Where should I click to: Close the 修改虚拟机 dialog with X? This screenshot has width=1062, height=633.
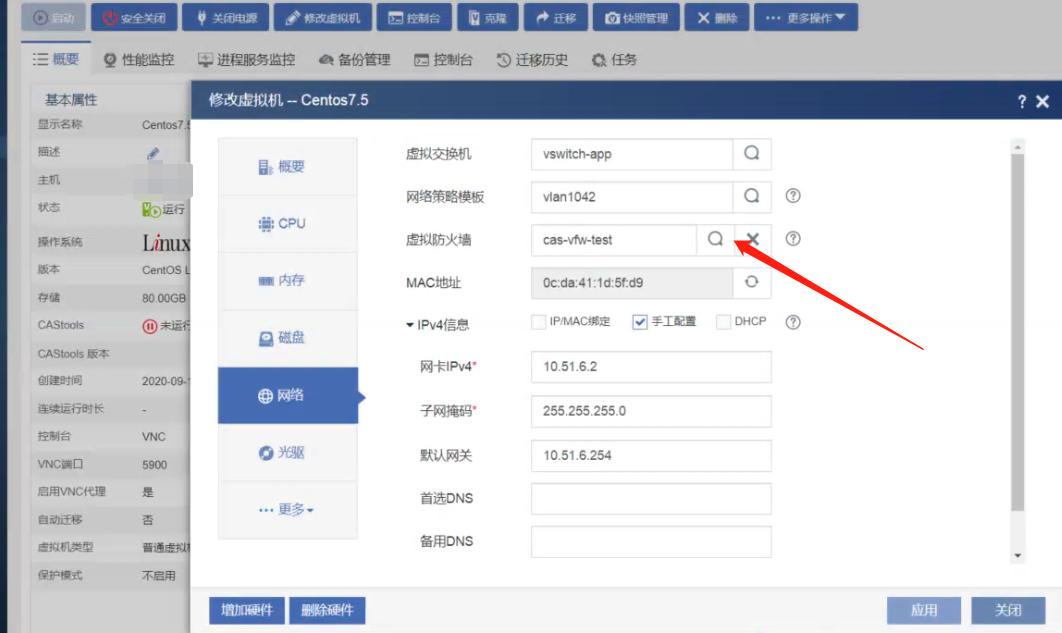click(x=1042, y=102)
